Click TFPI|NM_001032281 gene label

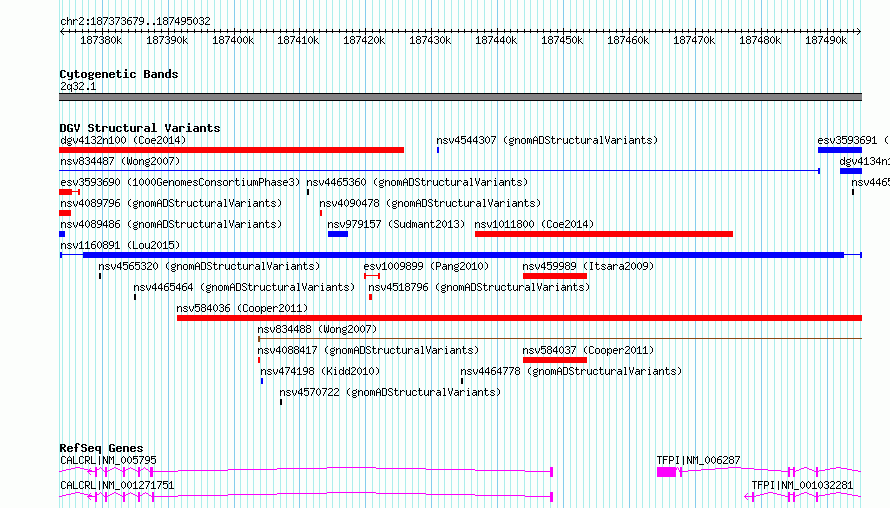pyautogui.click(x=802, y=485)
